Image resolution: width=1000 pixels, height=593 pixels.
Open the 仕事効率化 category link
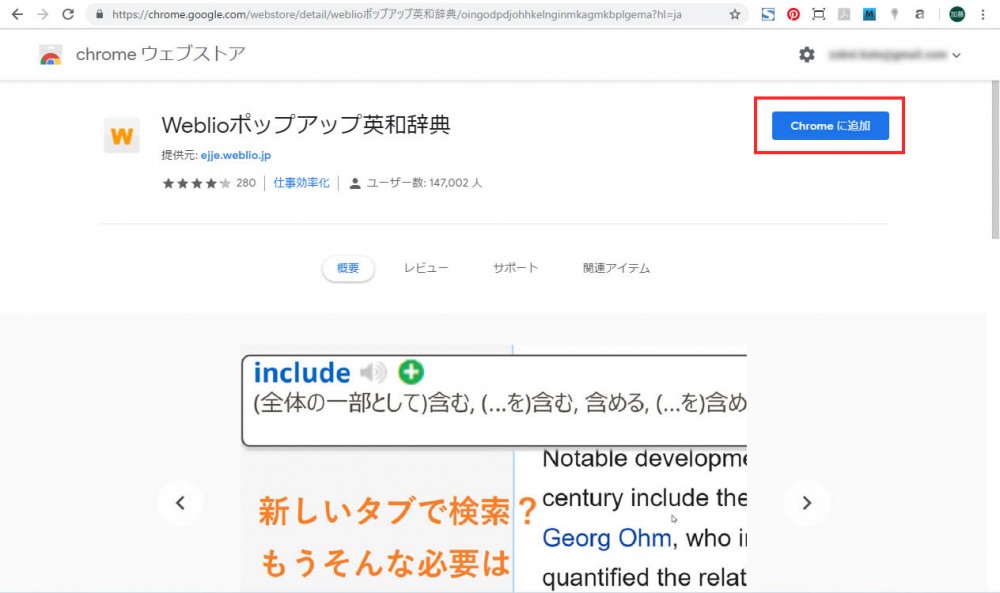301,183
